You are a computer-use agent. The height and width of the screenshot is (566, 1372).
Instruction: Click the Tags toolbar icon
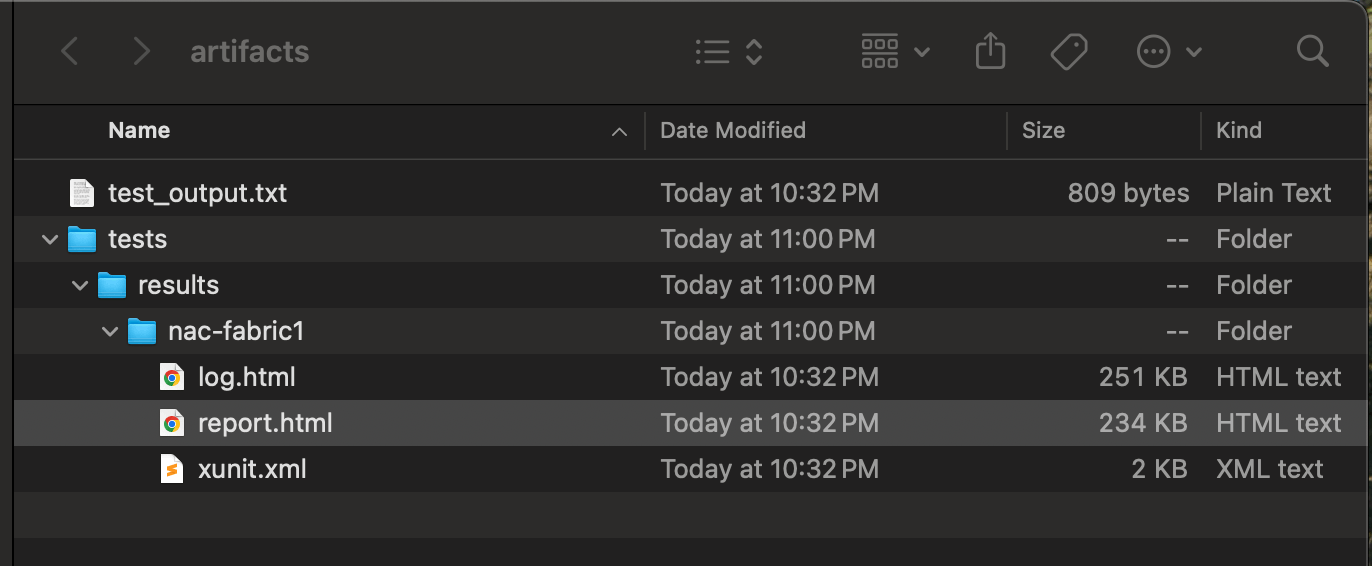click(x=1069, y=52)
